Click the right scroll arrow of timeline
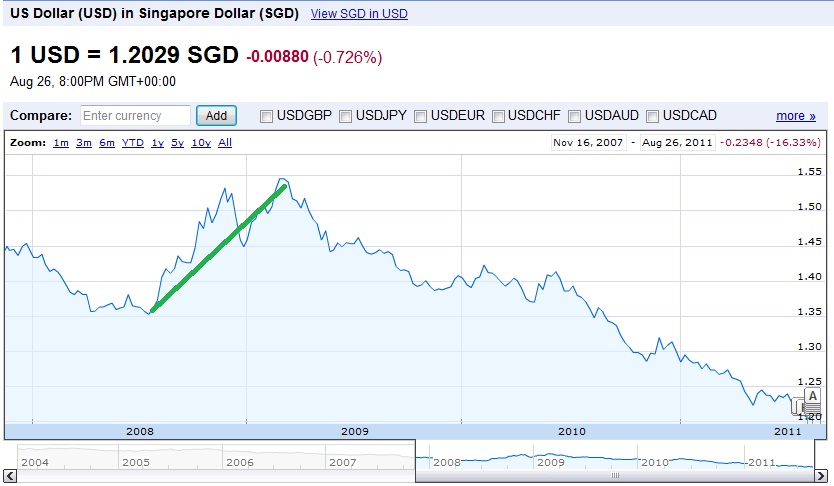The height and width of the screenshot is (486, 834). click(820, 476)
